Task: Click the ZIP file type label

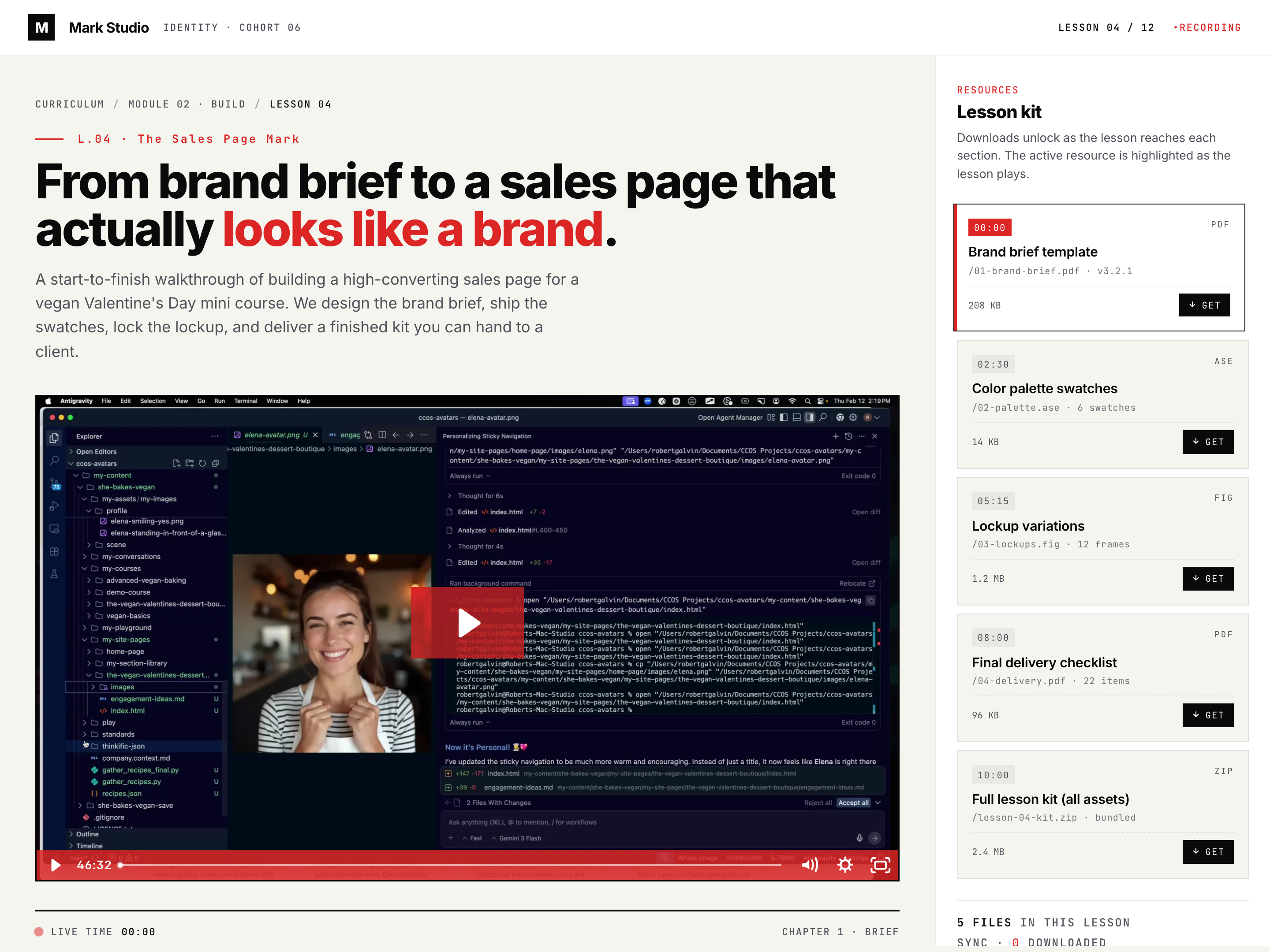Action: click(1224, 771)
